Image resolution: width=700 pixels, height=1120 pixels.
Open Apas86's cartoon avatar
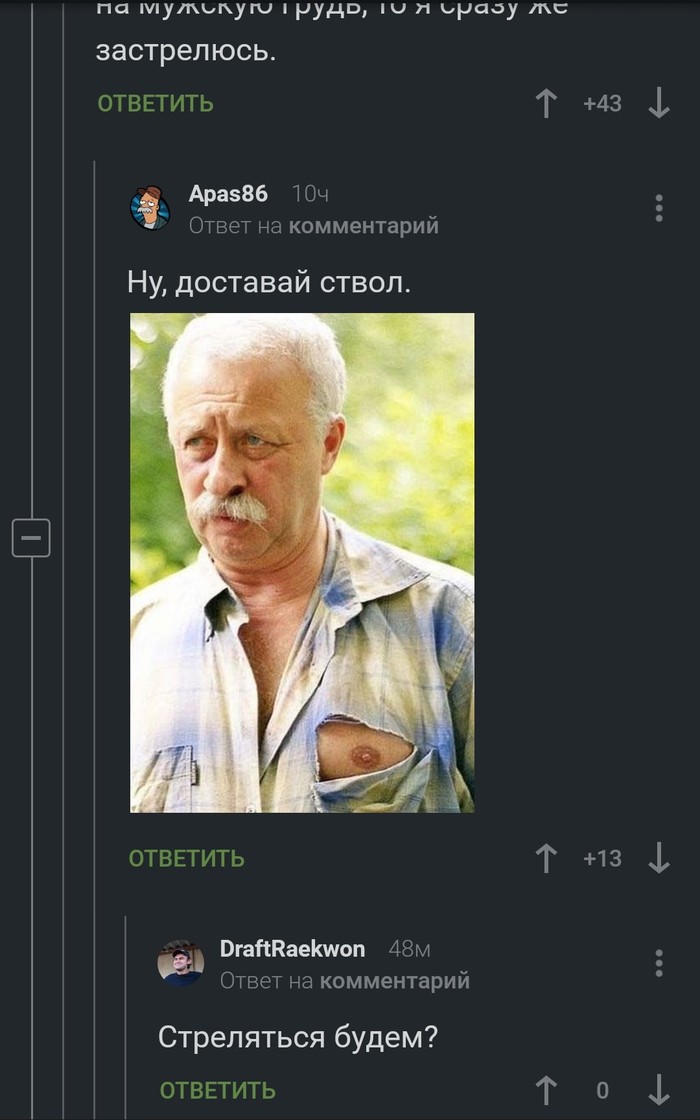coord(150,208)
